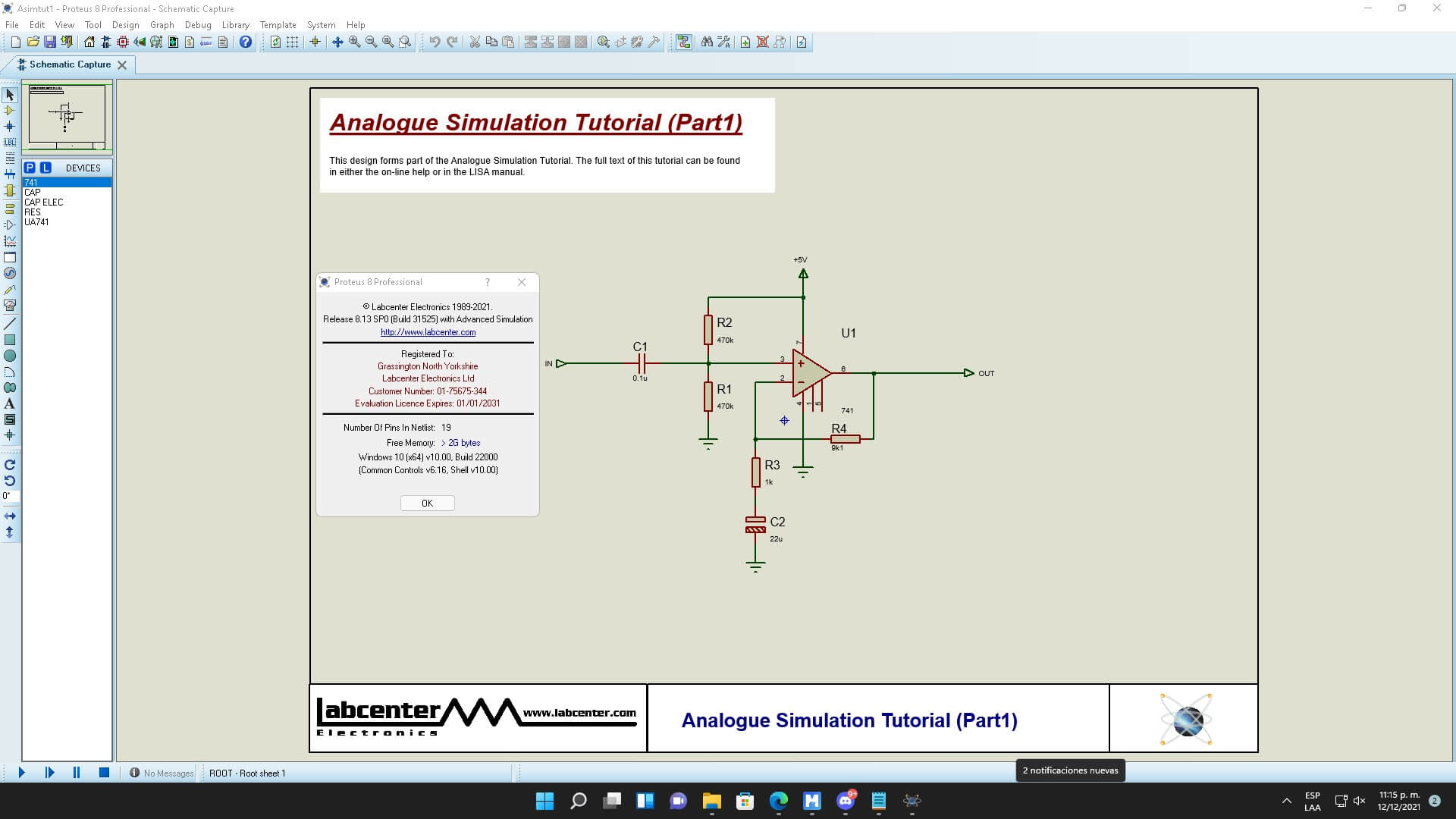Select CAP ELEC in devices list
The width and height of the screenshot is (1456, 819).
(67, 202)
